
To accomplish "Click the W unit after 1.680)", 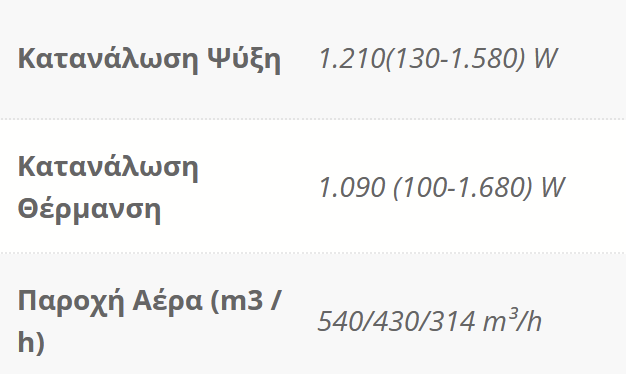I will point(553,188).
